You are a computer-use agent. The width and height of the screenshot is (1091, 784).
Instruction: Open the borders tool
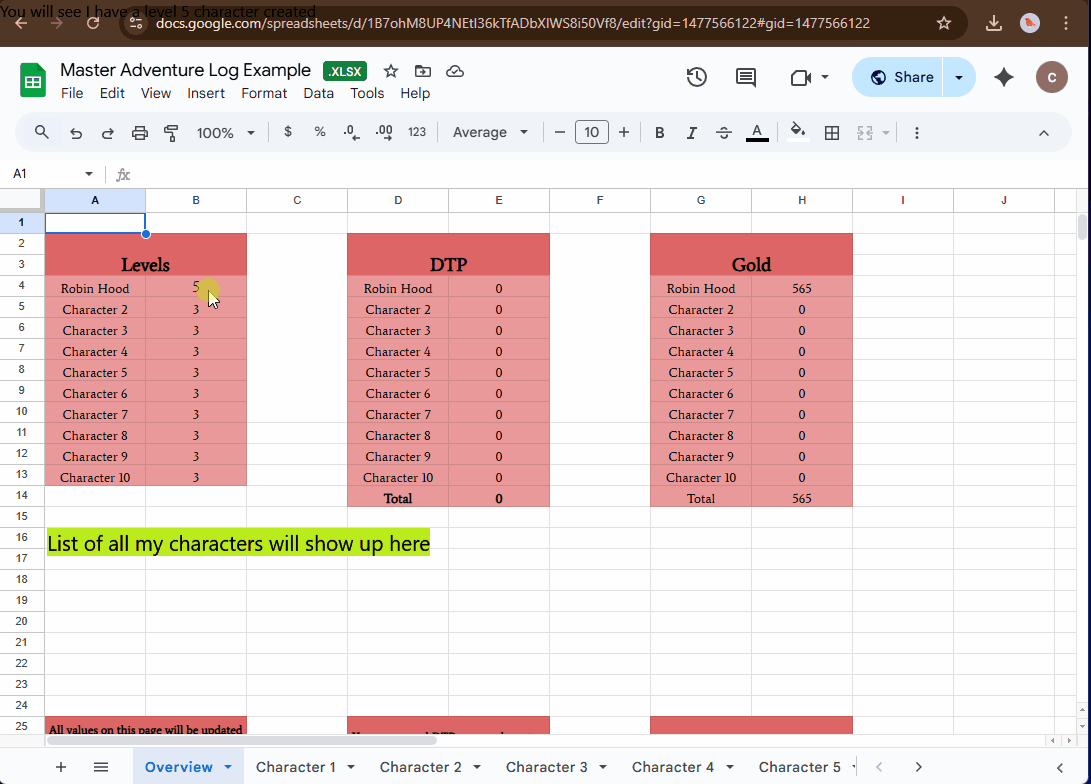[831, 133]
